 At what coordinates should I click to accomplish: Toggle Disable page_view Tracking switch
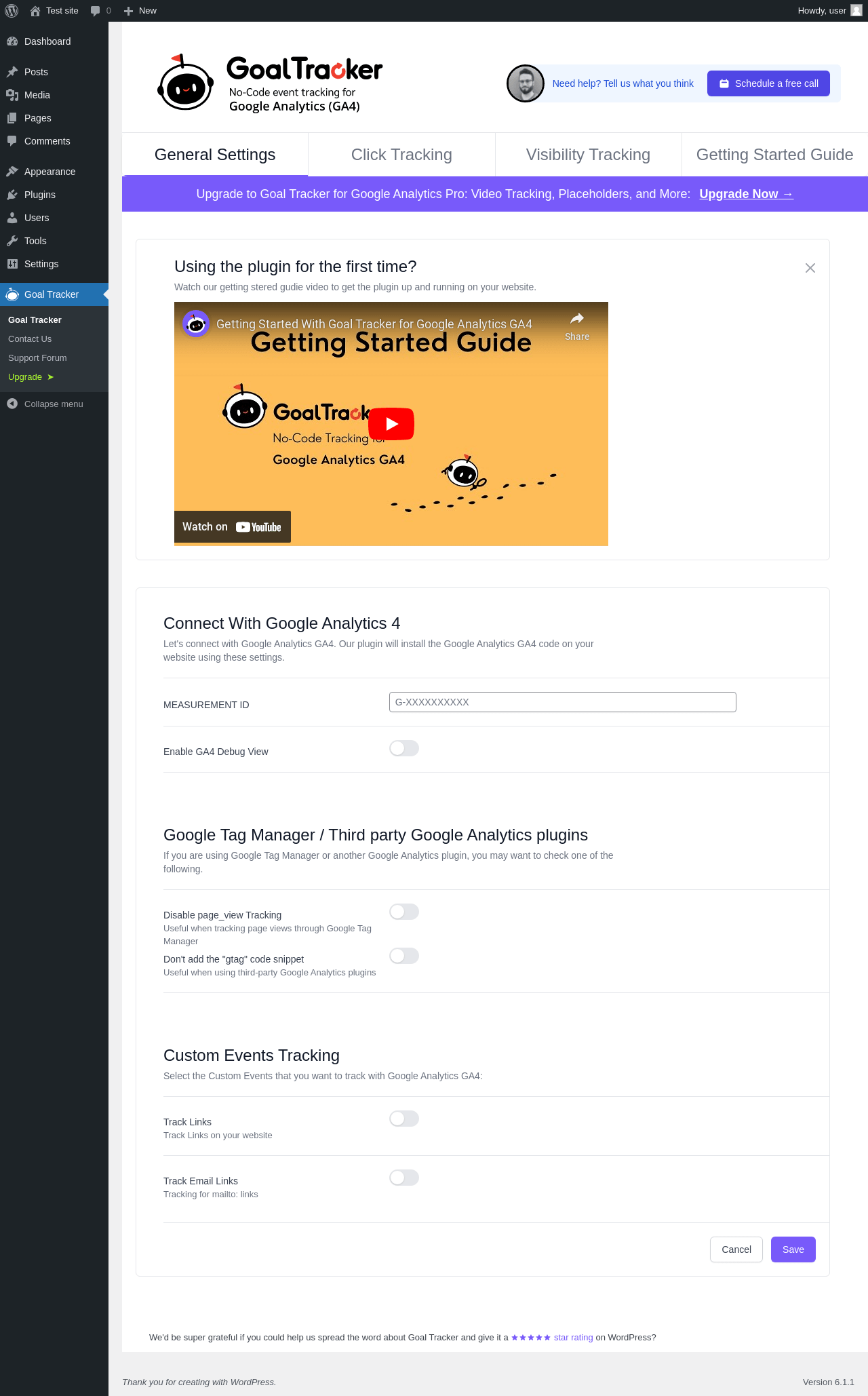click(x=404, y=912)
